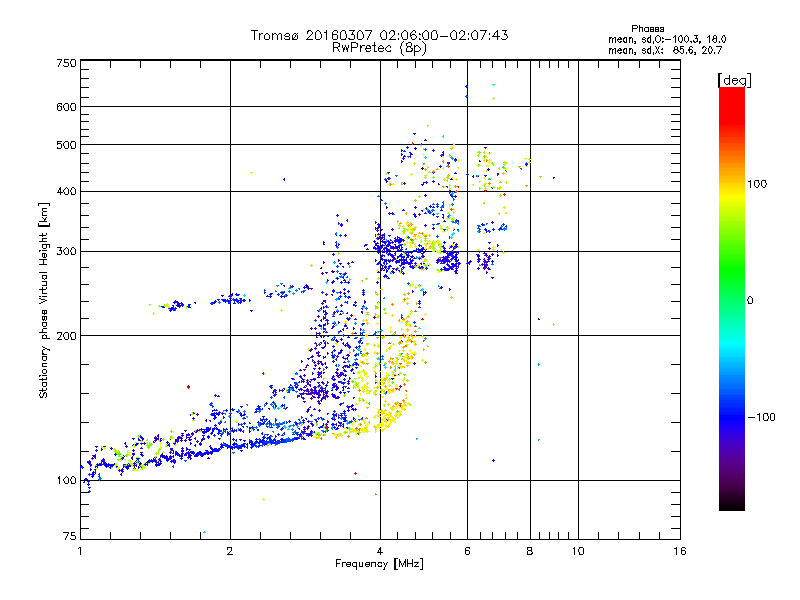Click the y-axis tick label '500'
Image resolution: width=800 pixels, height=600 pixels.
pos(66,145)
